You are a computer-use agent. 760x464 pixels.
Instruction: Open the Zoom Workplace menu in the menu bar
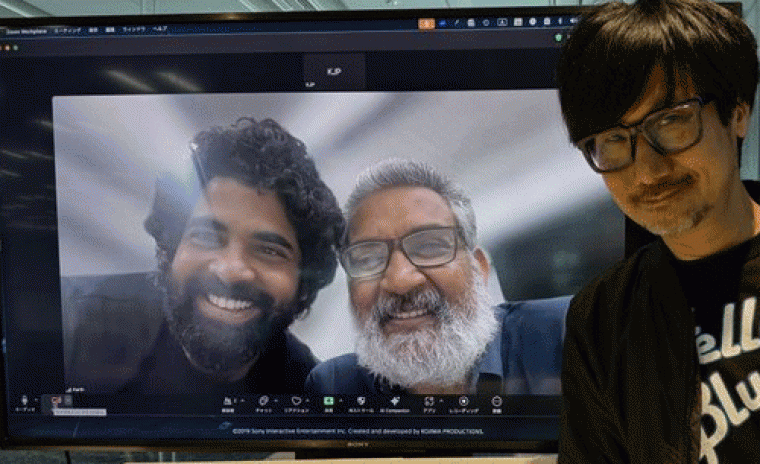point(28,30)
